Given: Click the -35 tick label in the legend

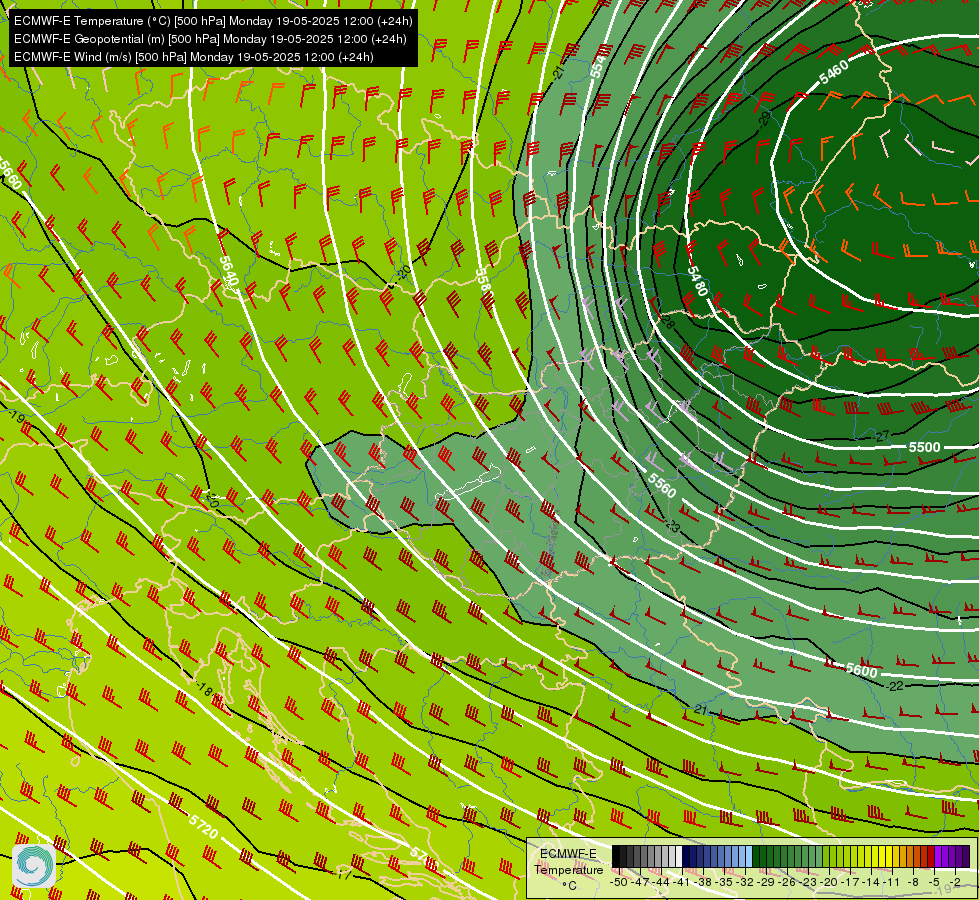Looking at the screenshot, I should click(724, 882).
